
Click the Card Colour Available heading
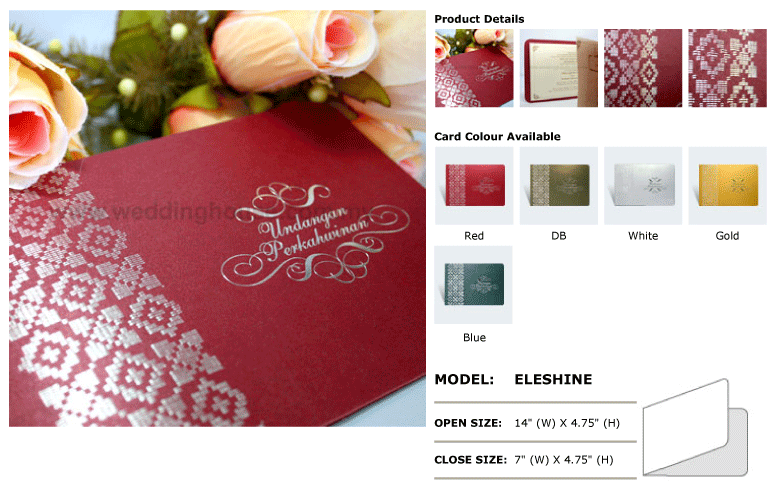497,137
